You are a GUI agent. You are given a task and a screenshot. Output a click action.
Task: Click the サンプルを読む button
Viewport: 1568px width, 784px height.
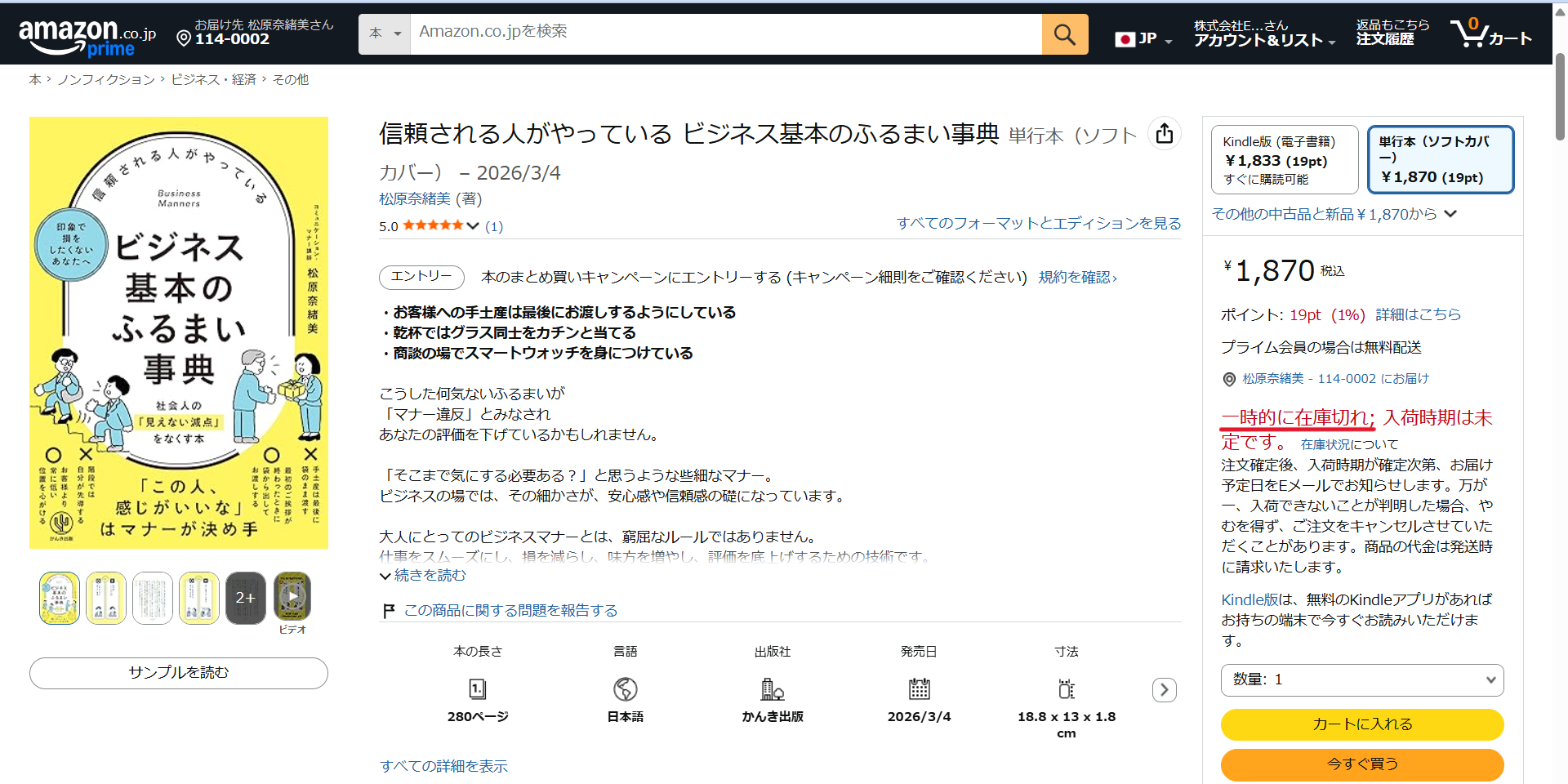[x=179, y=673]
